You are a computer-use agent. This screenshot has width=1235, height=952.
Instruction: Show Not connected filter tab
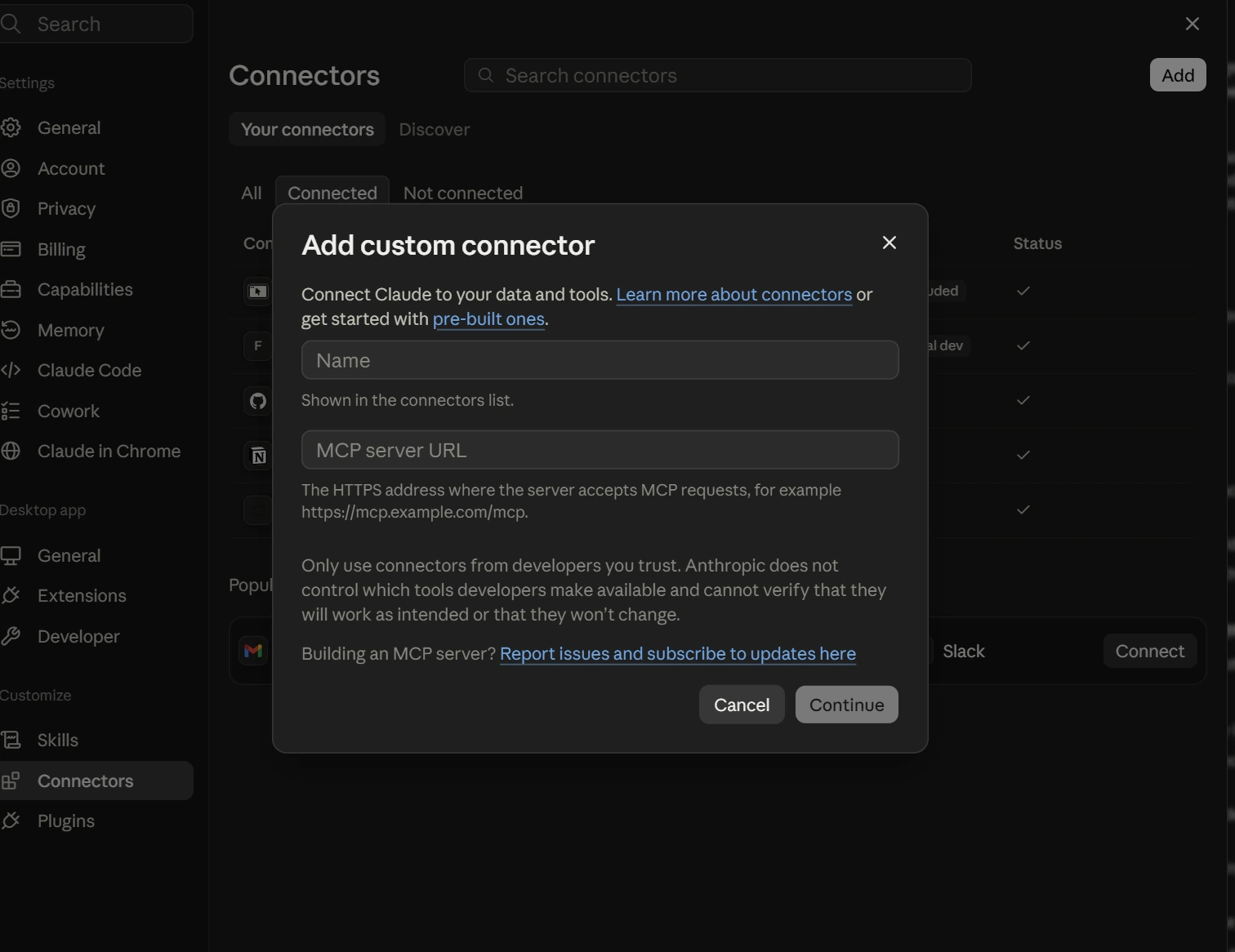pos(463,193)
